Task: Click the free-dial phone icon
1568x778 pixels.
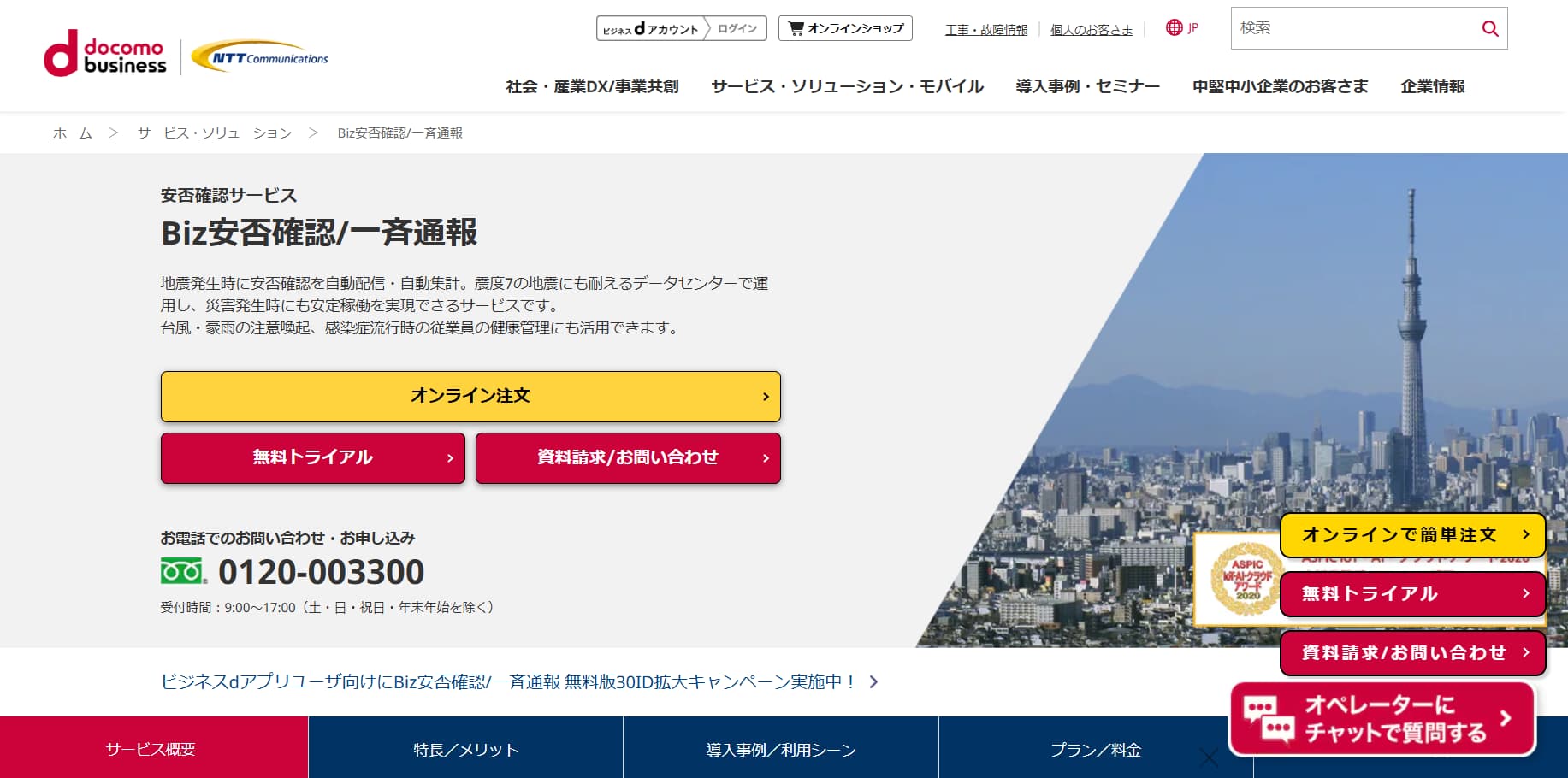Action: click(x=184, y=571)
